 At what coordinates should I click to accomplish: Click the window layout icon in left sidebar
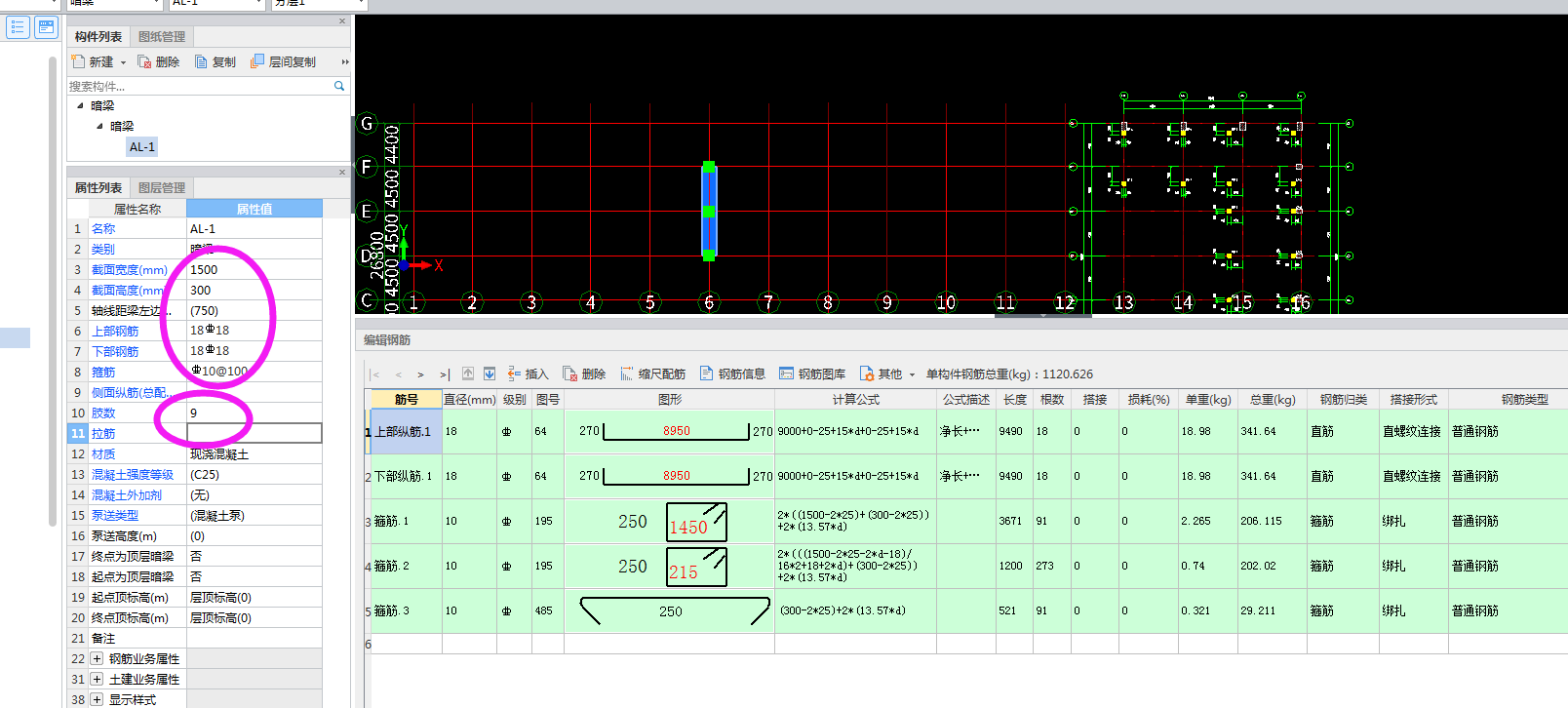click(46, 26)
